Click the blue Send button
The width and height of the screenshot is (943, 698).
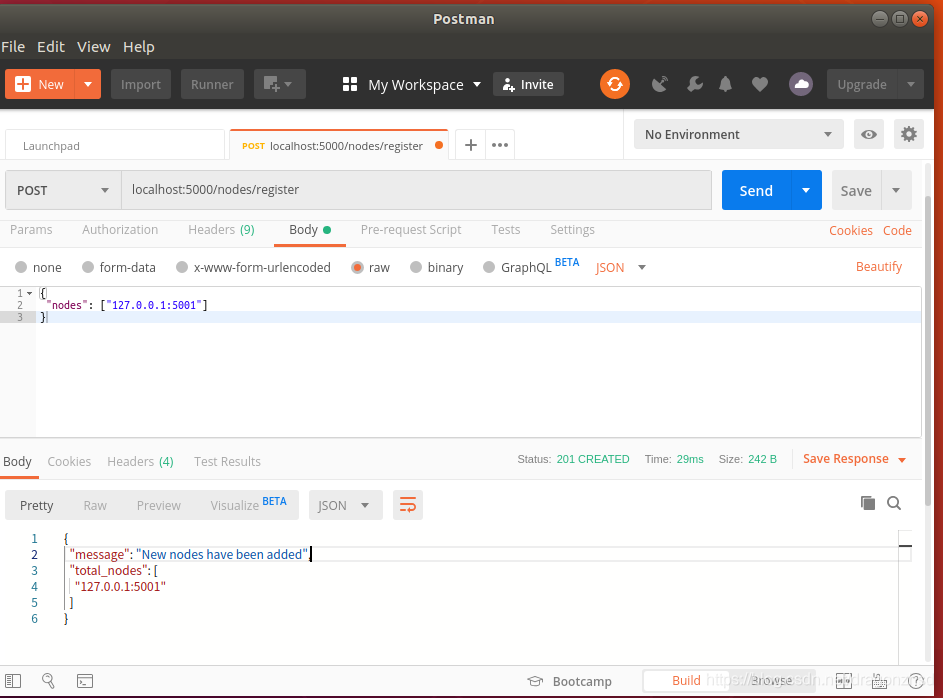pyautogui.click(x=756, y=190)
